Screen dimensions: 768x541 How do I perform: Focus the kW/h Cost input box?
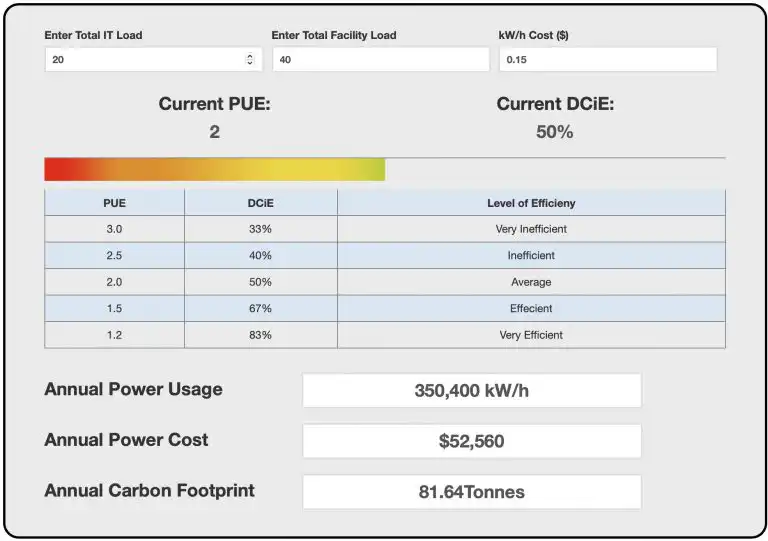608,59
